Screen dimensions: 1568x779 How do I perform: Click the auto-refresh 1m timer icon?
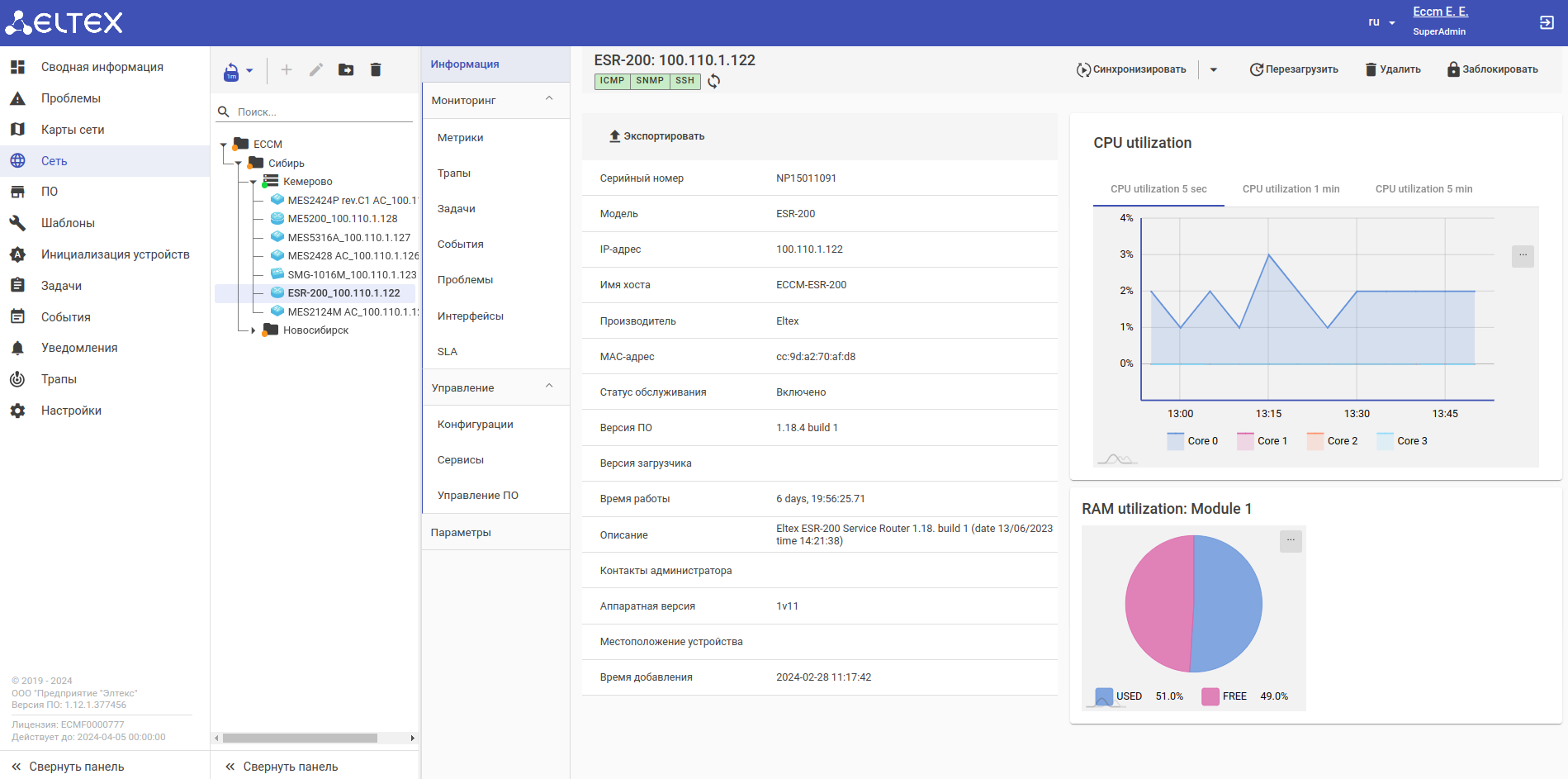point(231,72)
